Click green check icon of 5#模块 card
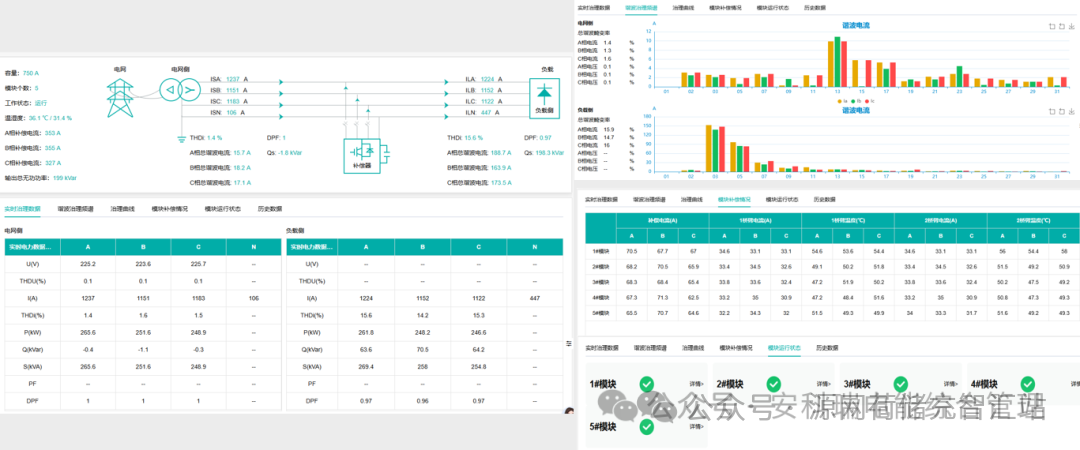The image size is (1080, 450). [646, 427]
